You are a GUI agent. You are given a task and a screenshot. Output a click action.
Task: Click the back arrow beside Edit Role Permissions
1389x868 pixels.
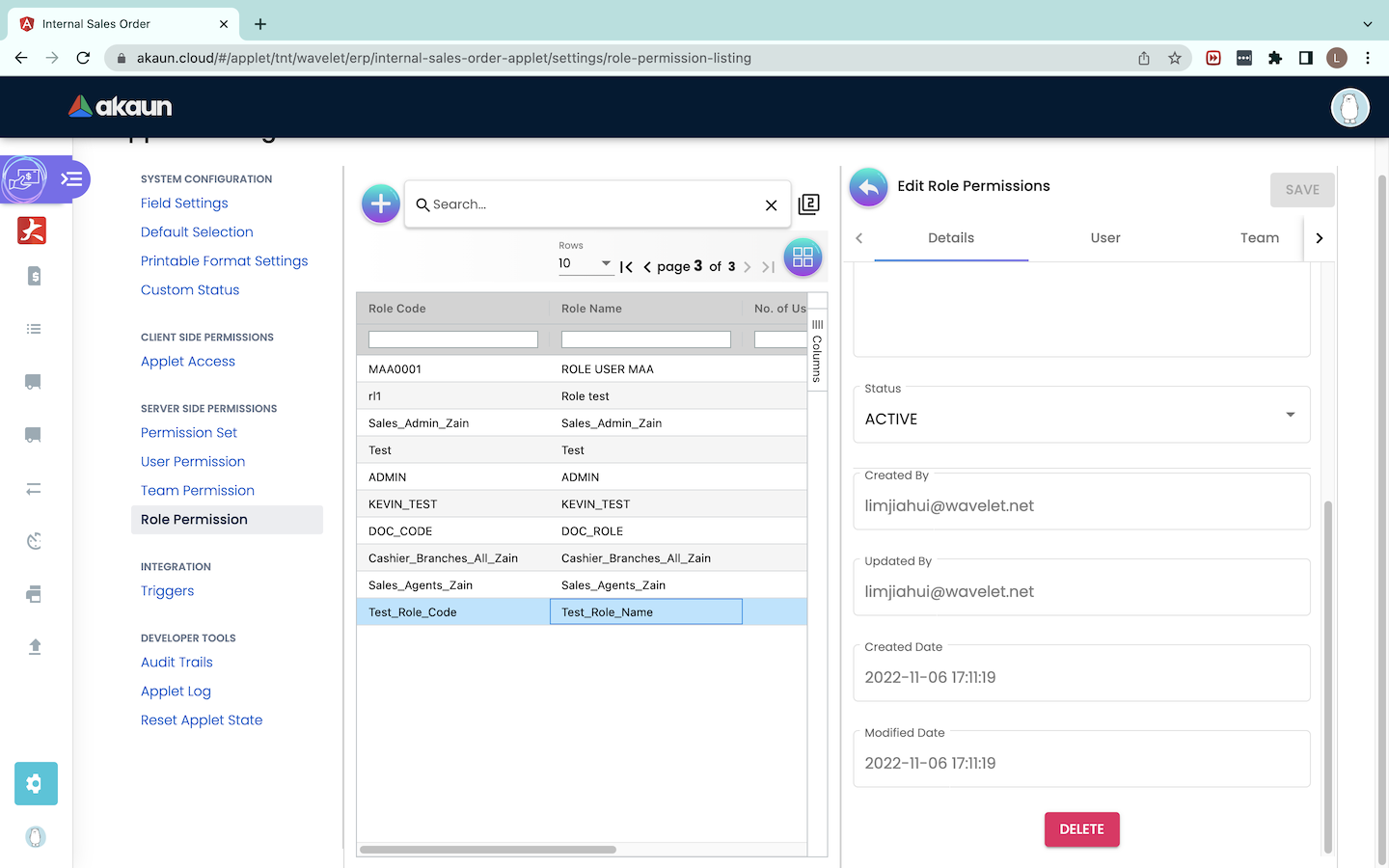(868, 187)
